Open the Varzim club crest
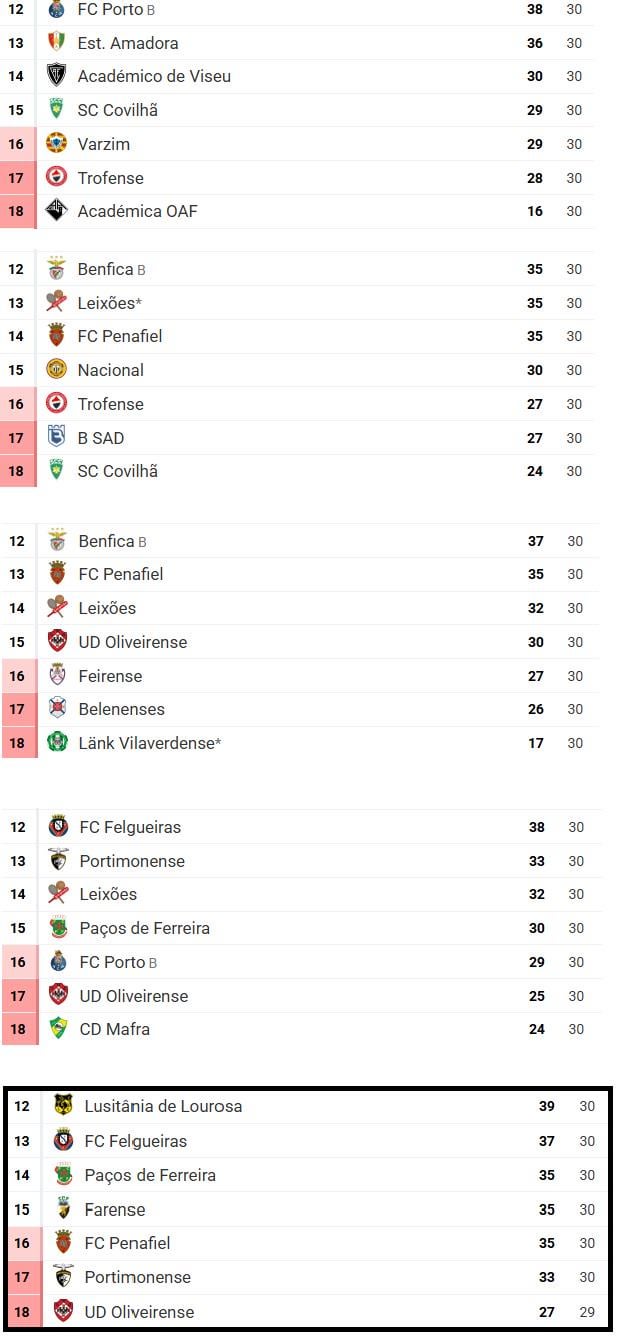The height and width of the screenshot is (1339, 620). click(57, 144)
